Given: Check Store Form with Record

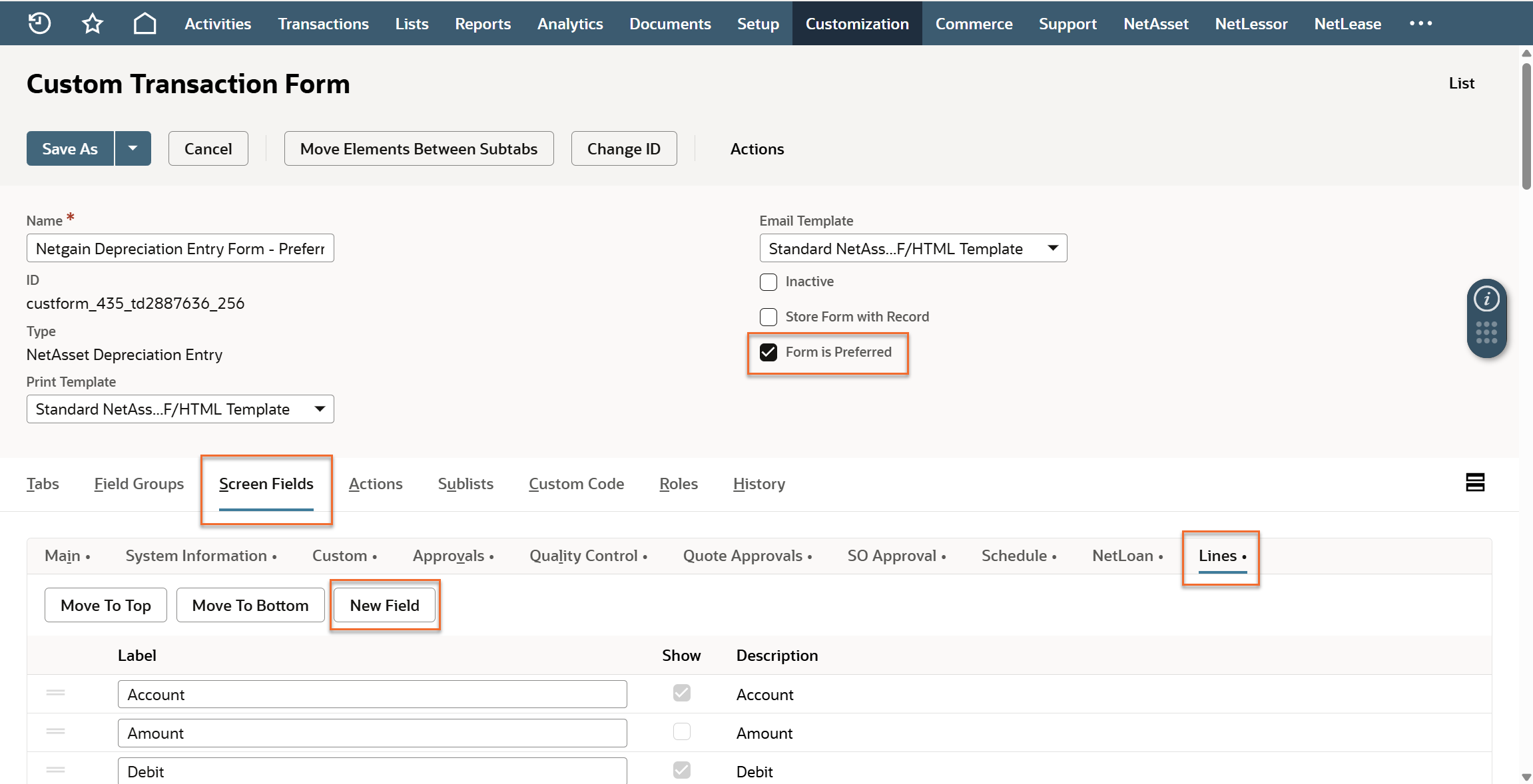Looking at the screenshot, I should pyautogui.click(x=768, y=317).
